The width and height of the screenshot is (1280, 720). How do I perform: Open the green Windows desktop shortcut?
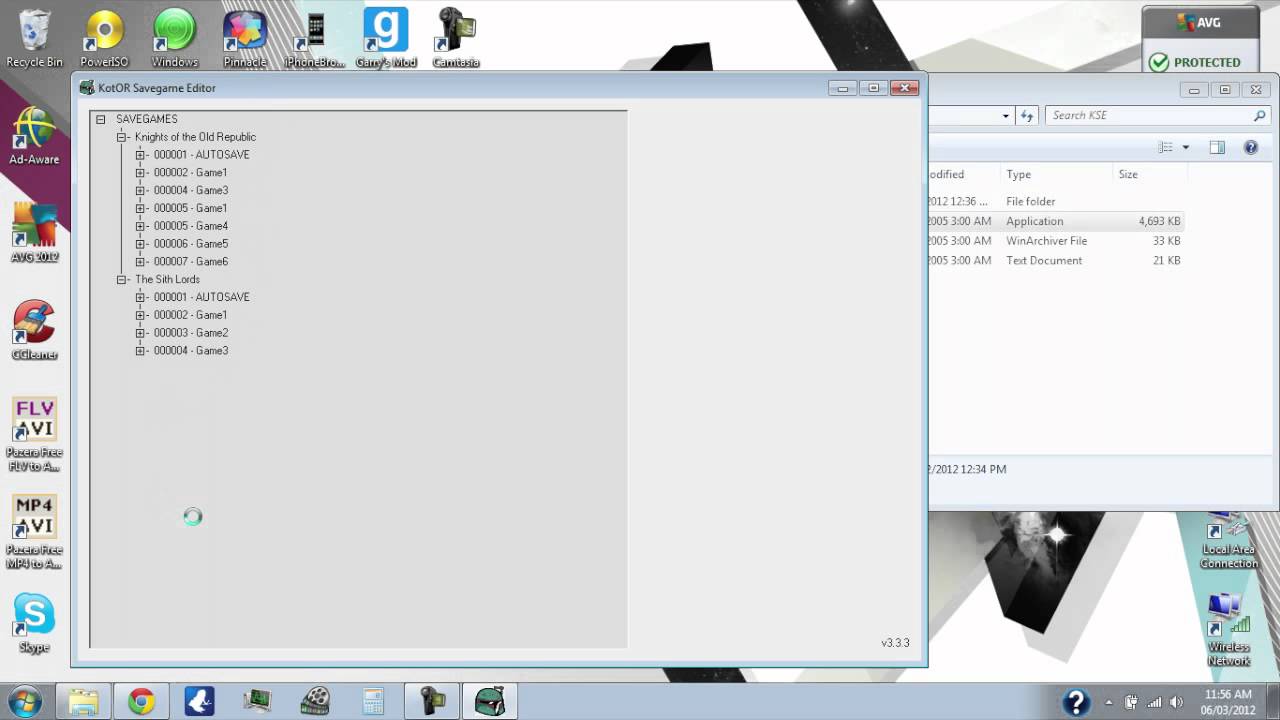(174, 40)
